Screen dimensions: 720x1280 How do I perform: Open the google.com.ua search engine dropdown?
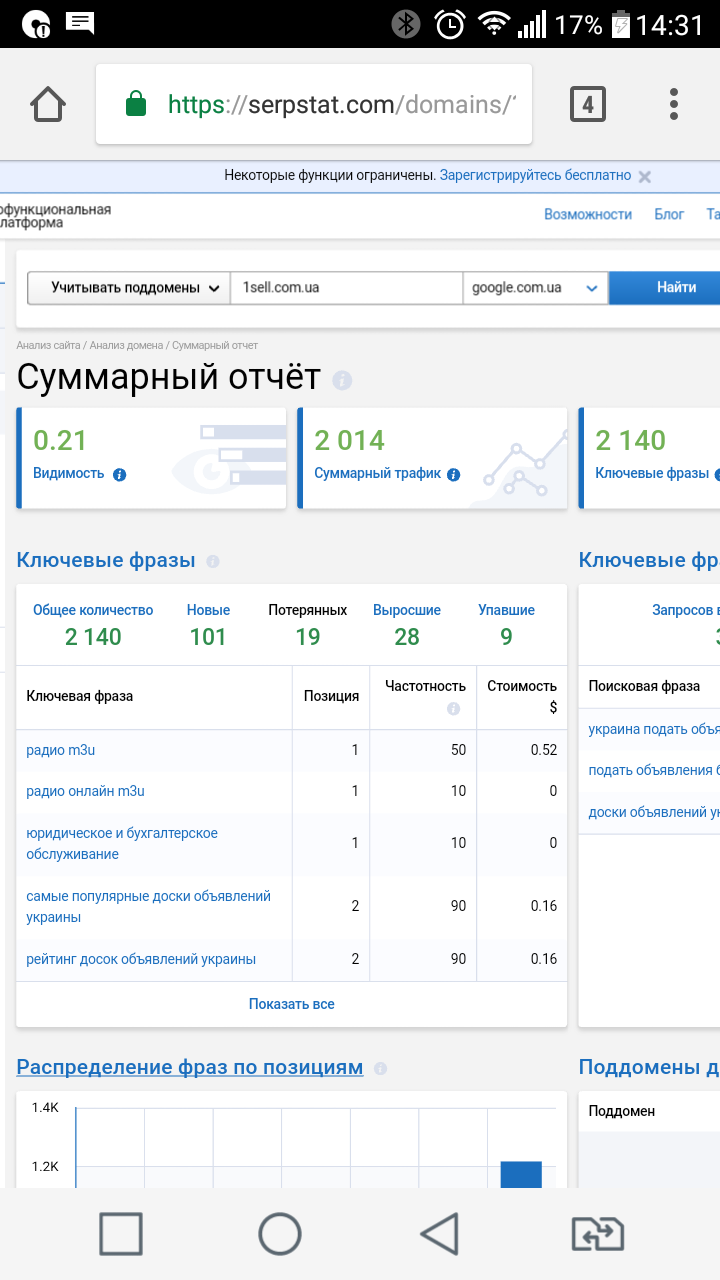[535, 288]
